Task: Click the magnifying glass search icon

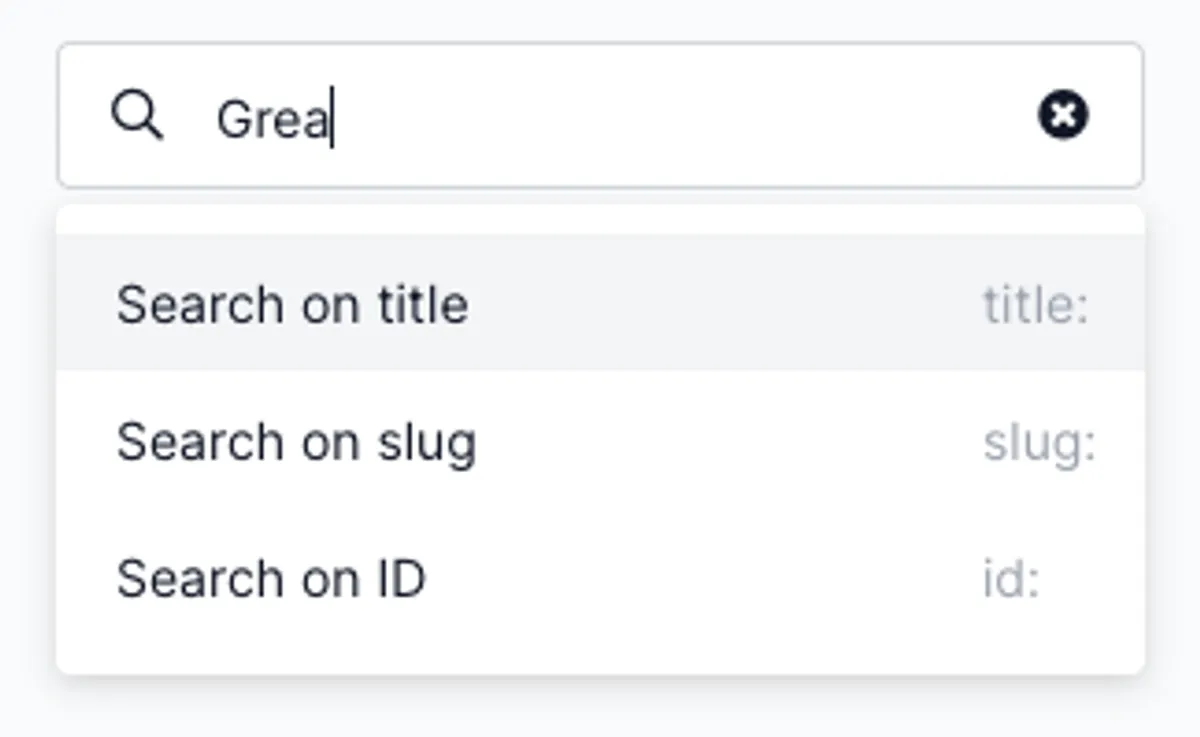Action: click(x=137, y=115)
